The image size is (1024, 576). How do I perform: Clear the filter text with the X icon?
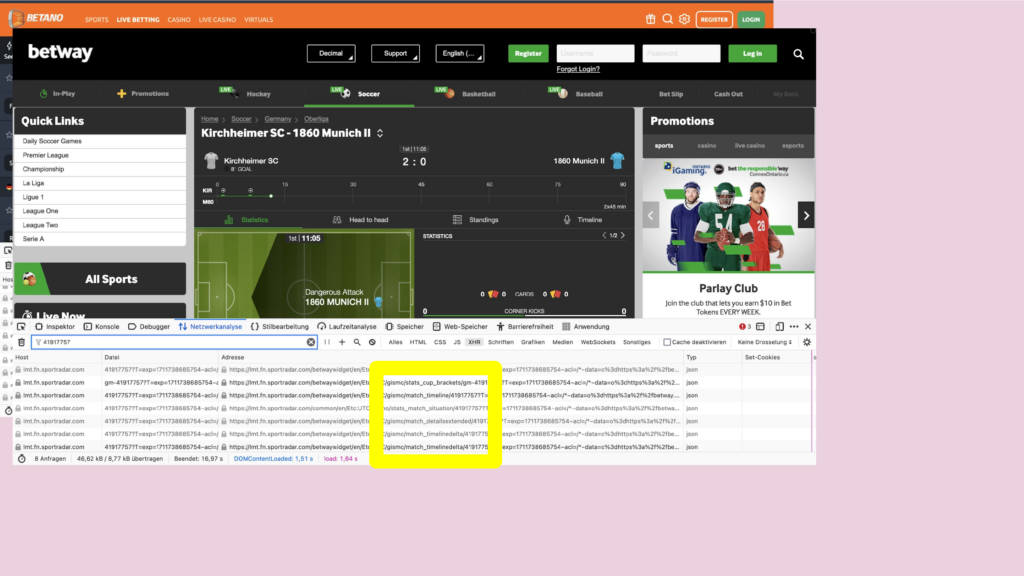(x=311, y=342)
